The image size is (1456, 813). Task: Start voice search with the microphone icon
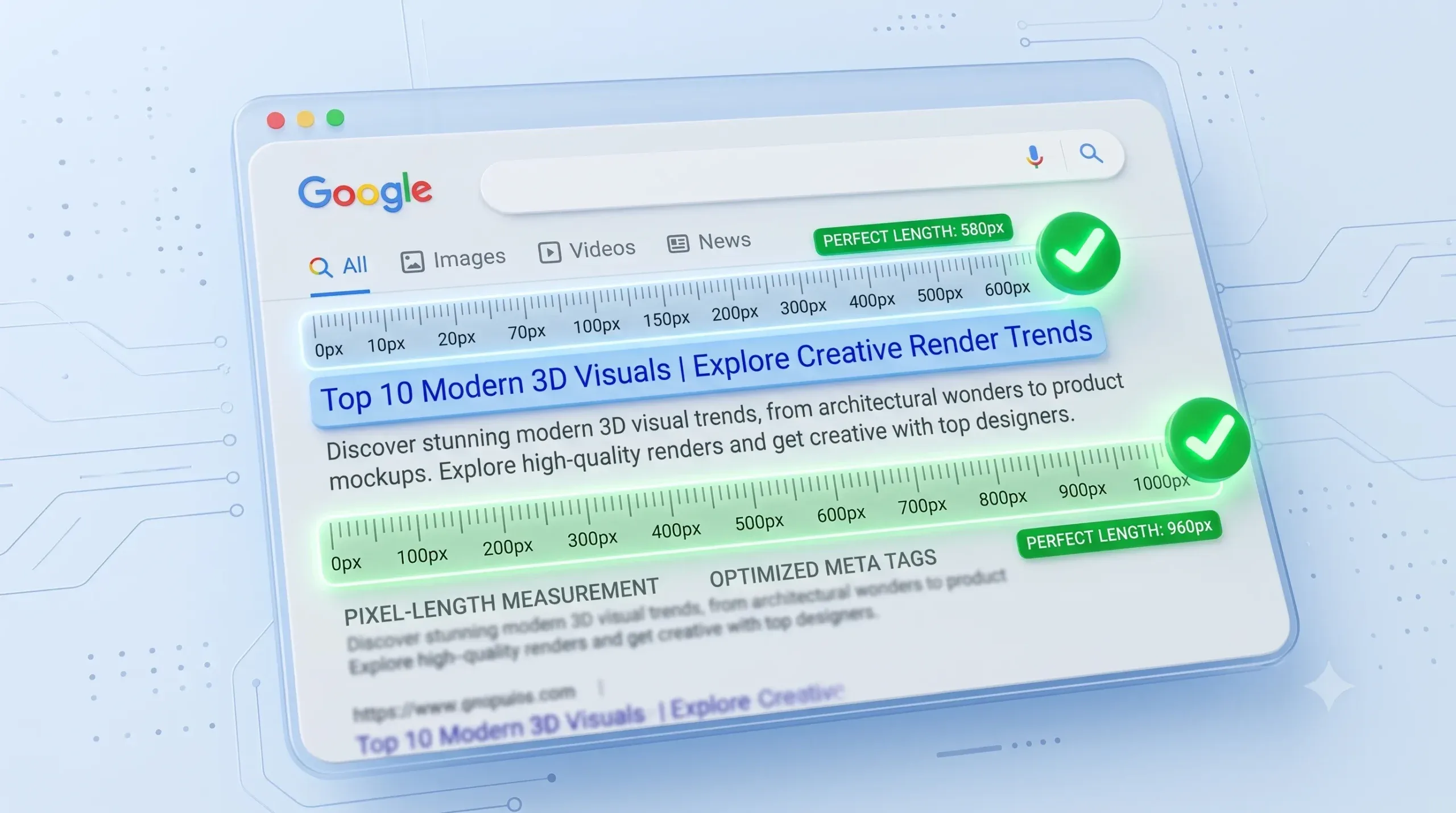click(x=1034, y=156)
